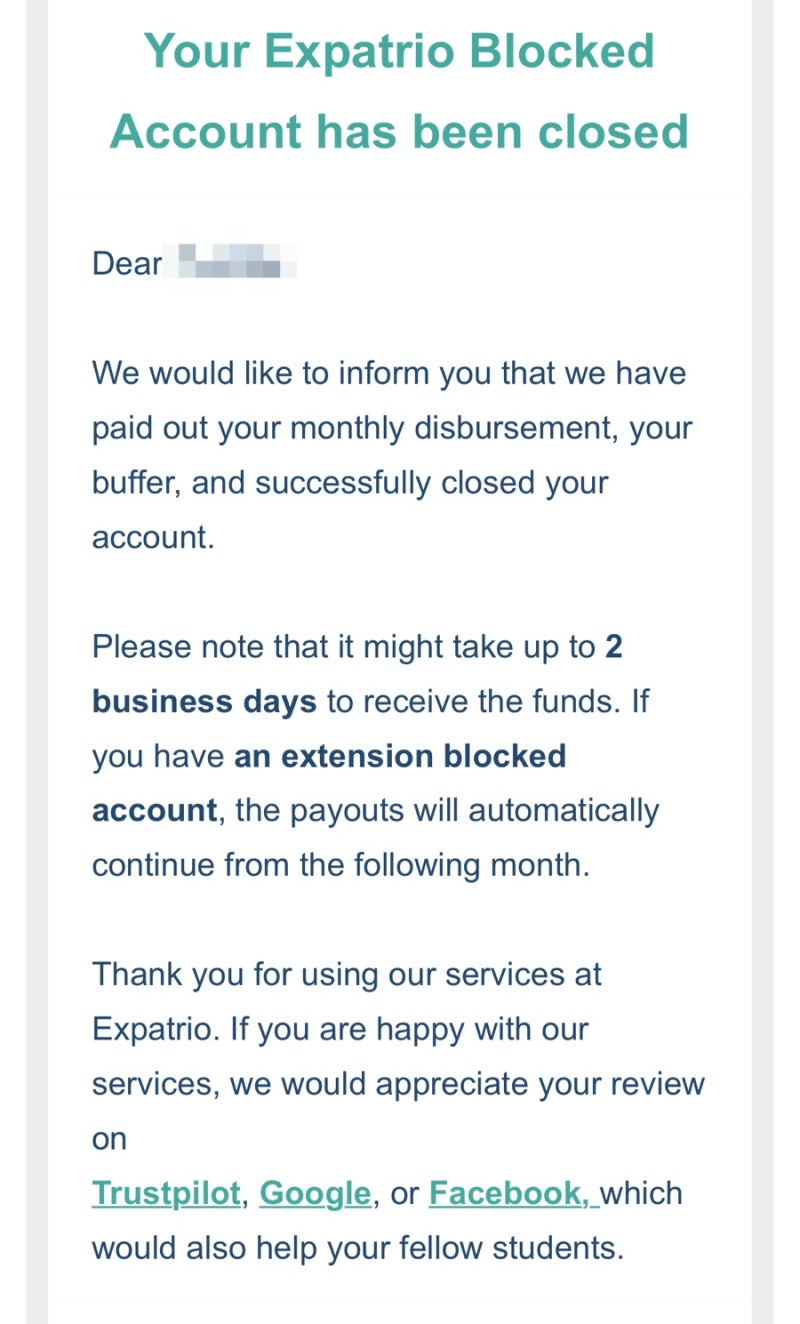The width and height of the screenshot is (800, 1324).
Task: Click the 'Expatrio. If you are happy' line
Action: [x=340, y=1029]
